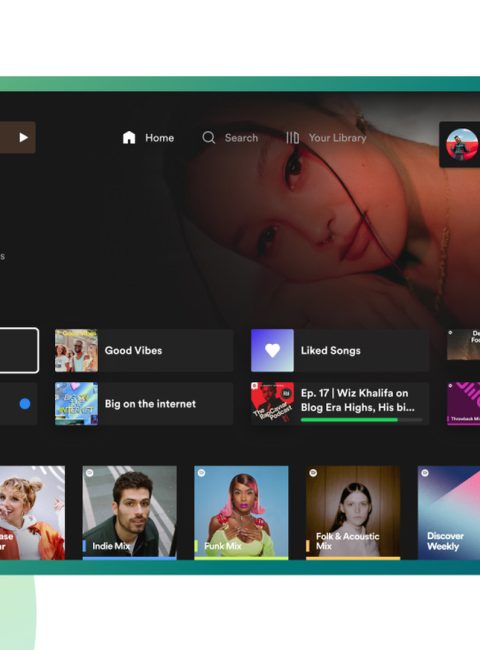The image size is (480, 650).
Task: Open the Big on the internet playlist
Action: [x=144, y=404]
